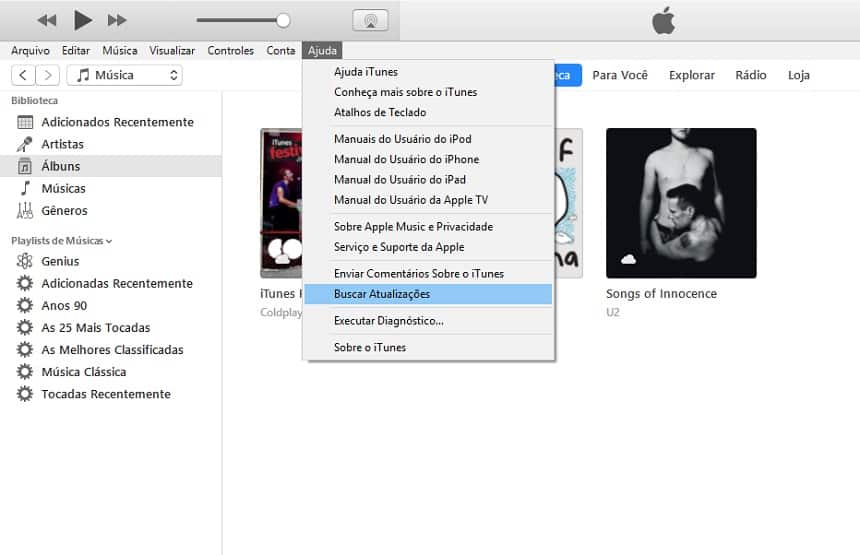
Task: Open Manual do Usuário do iPhone
Action: (428, 160)
